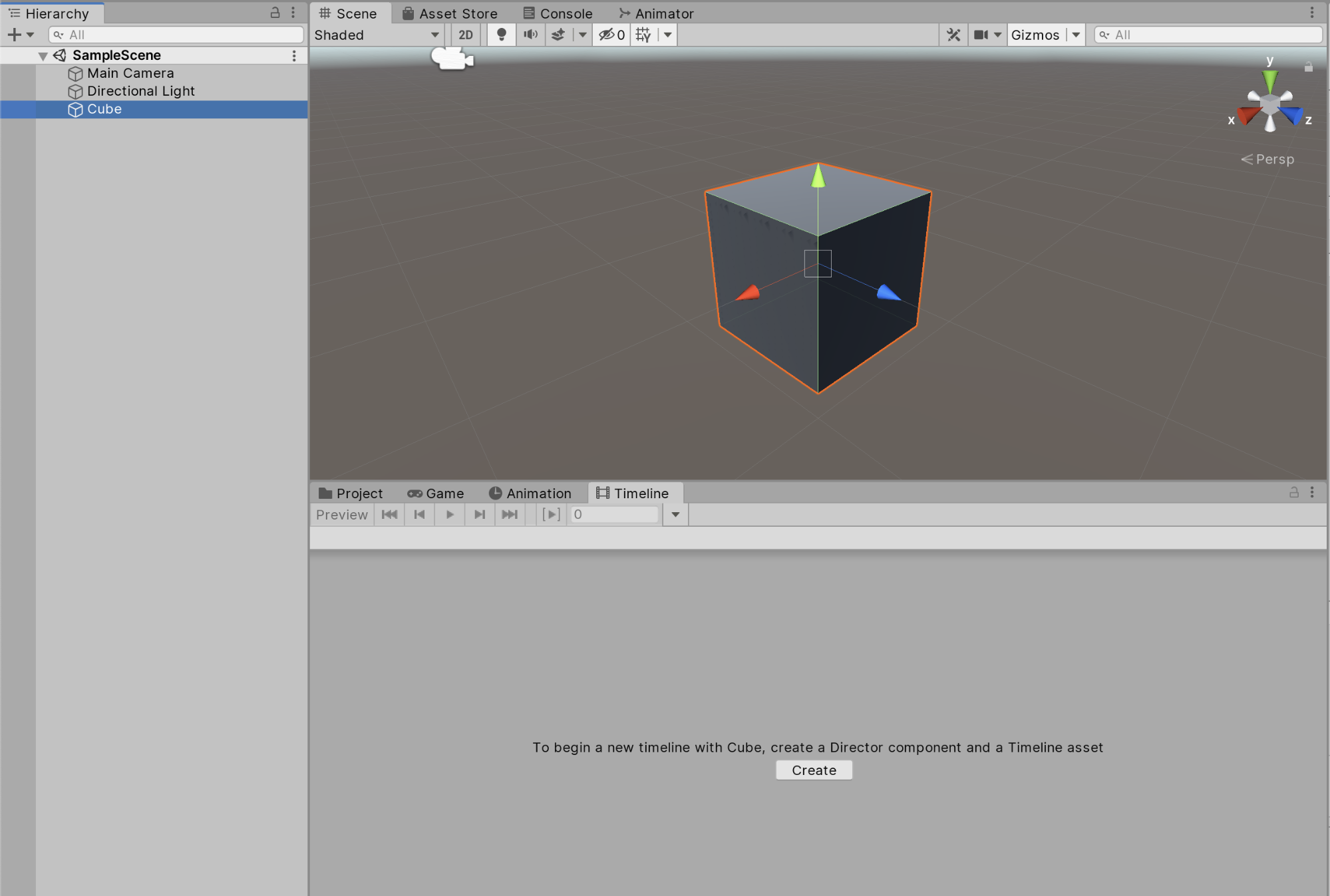Open component editor tools panel icon
This screenshot has width=1330, height=896.
tap(953, 35)
